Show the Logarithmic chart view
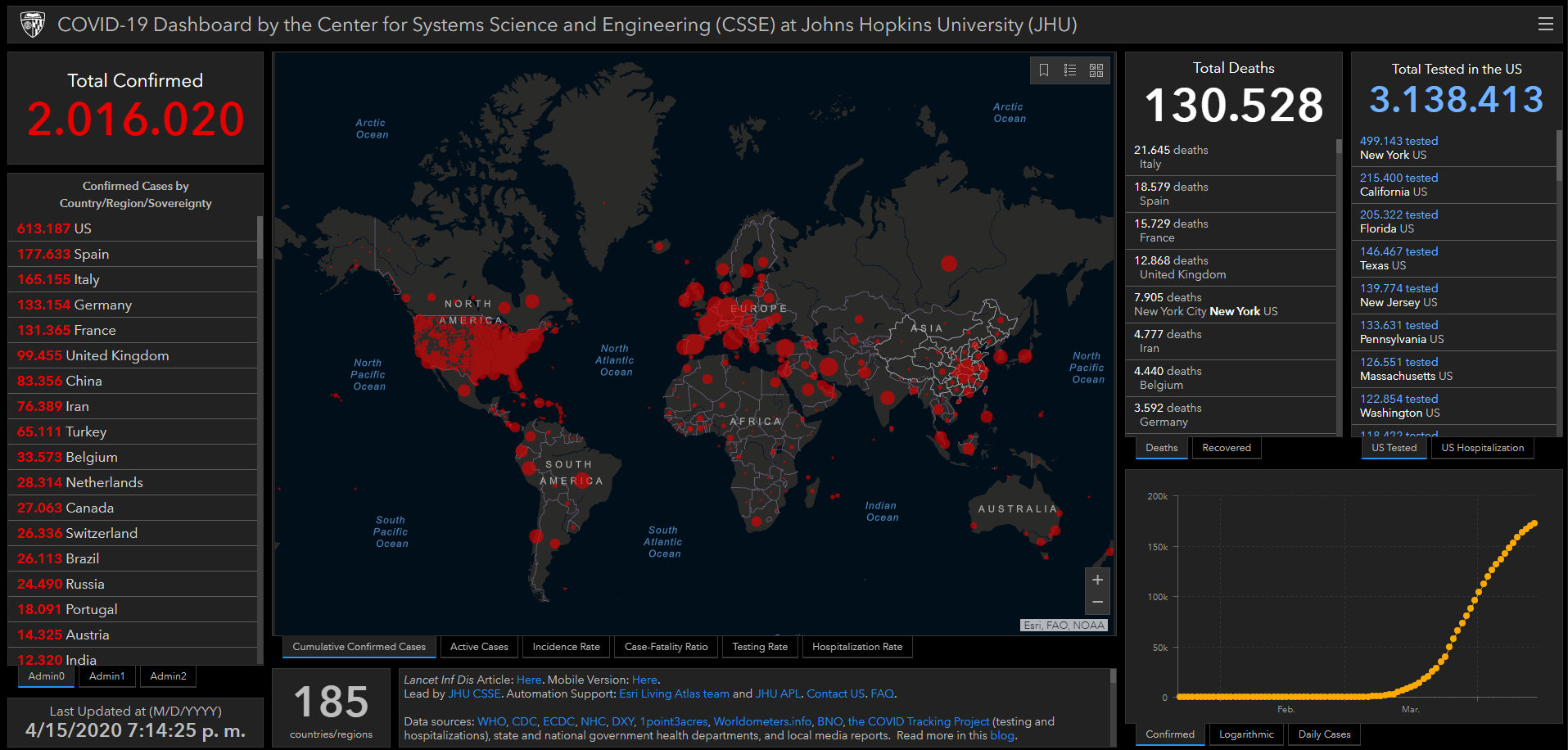The image size is (1568, 750). click(x=1246, y=734)
